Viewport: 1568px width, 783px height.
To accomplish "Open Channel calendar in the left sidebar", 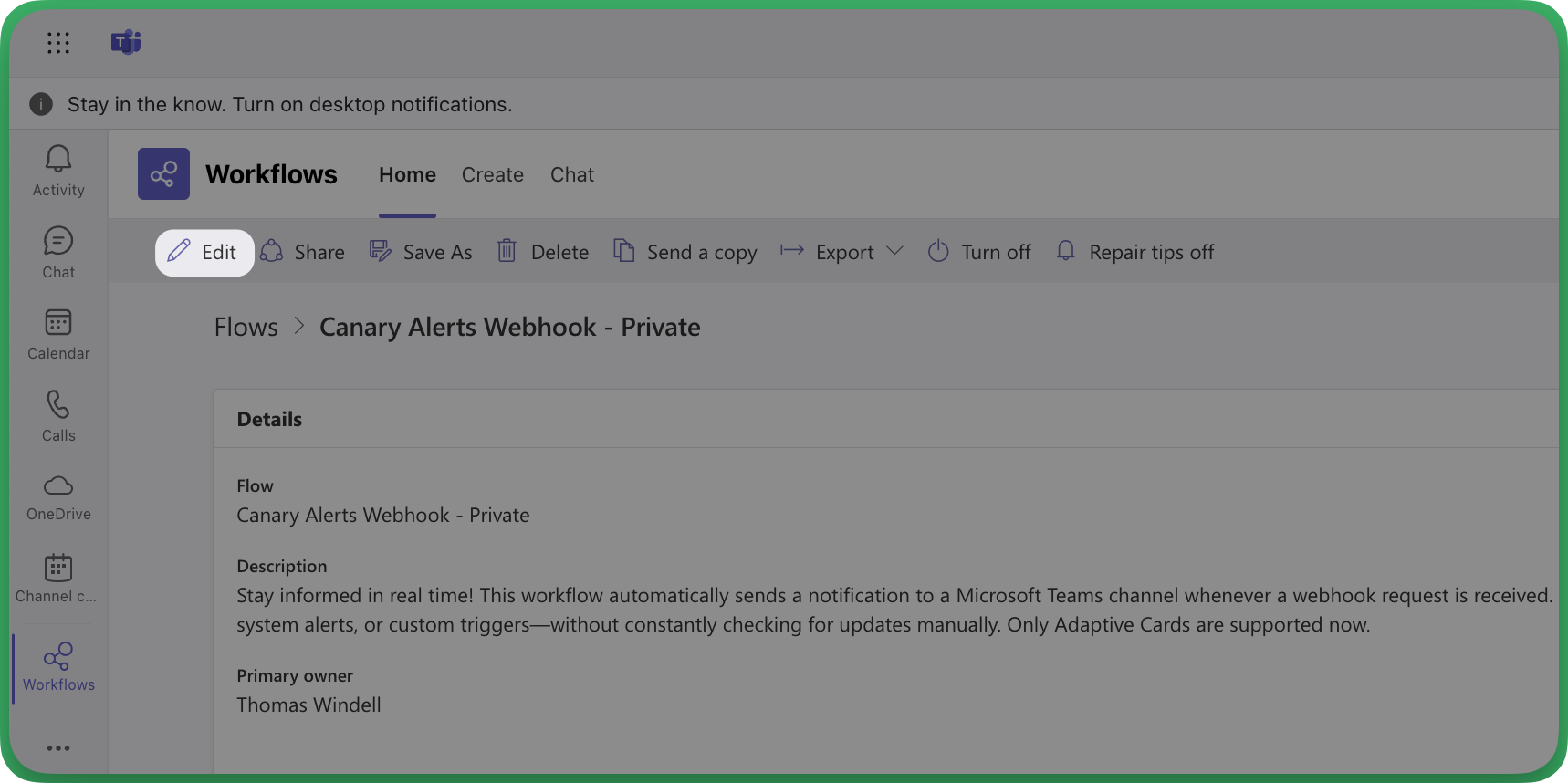I will tap(58, 579).
